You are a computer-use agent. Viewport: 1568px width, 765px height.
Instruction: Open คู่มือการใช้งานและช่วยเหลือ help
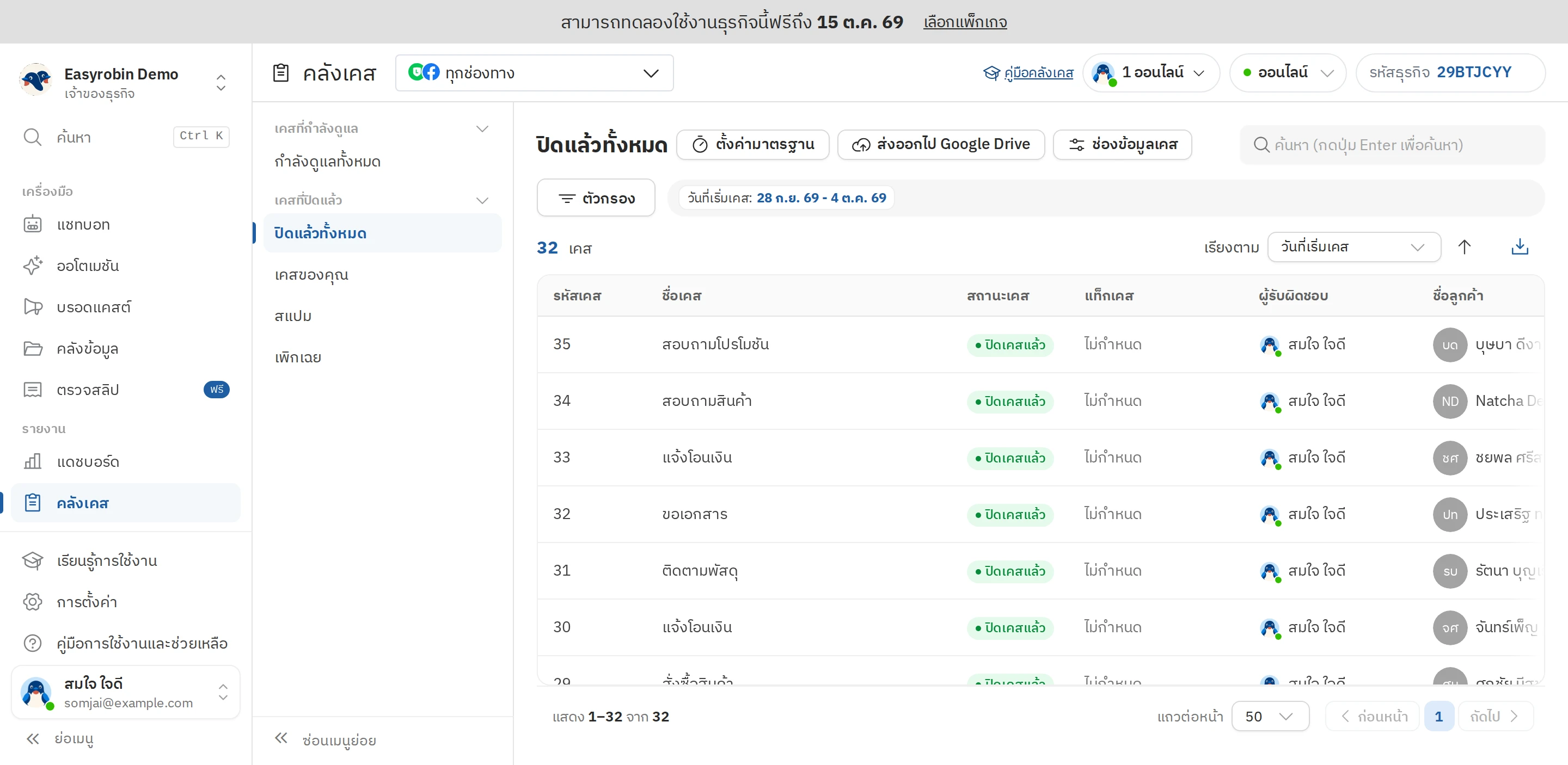(126, 643)
